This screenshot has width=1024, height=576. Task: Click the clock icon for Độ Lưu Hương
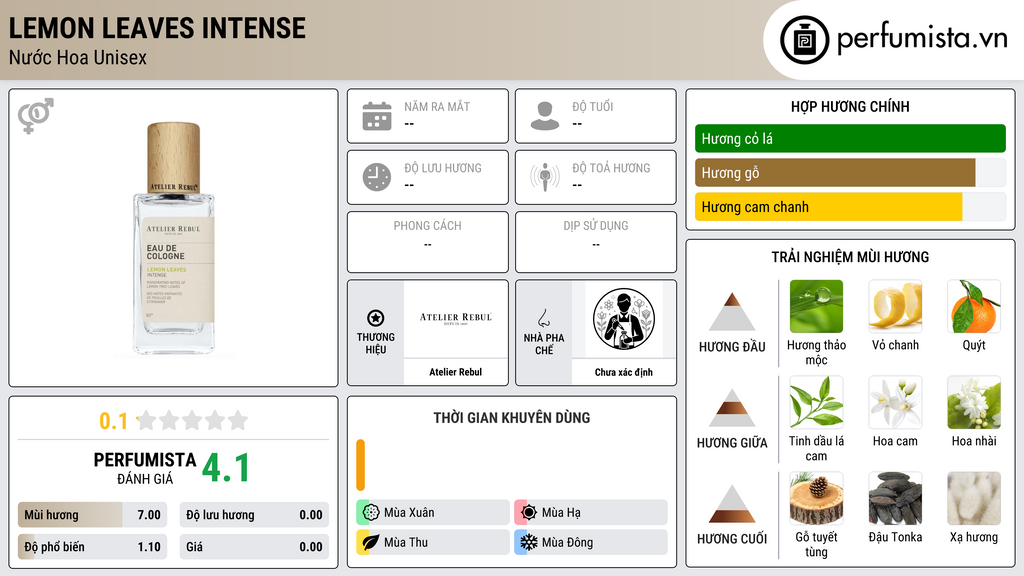pos(377,177)
